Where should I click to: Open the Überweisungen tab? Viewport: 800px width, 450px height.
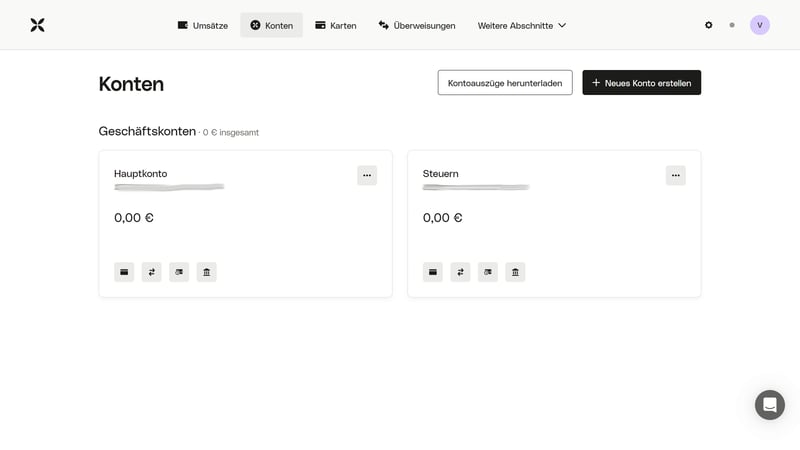(417, 26)
